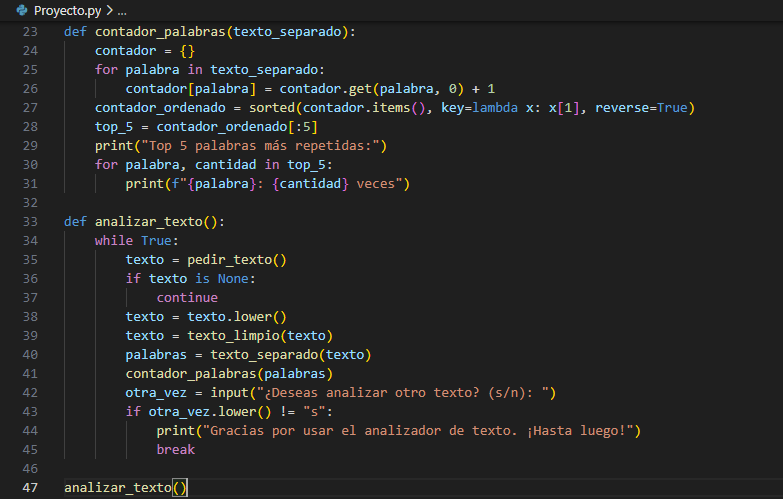Click the f-string print on line 31
The image size is (783, 499).
coord(268,183)
